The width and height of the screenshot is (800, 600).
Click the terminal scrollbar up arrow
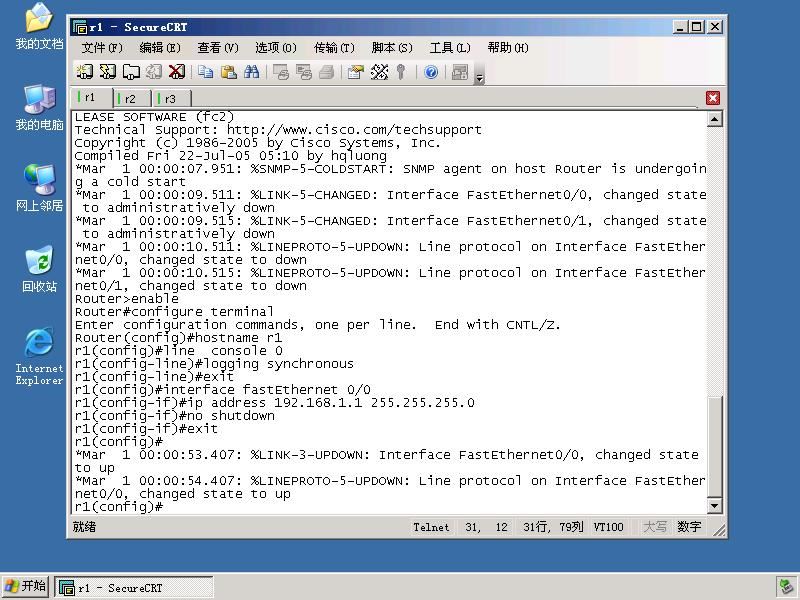coord(715,119)
